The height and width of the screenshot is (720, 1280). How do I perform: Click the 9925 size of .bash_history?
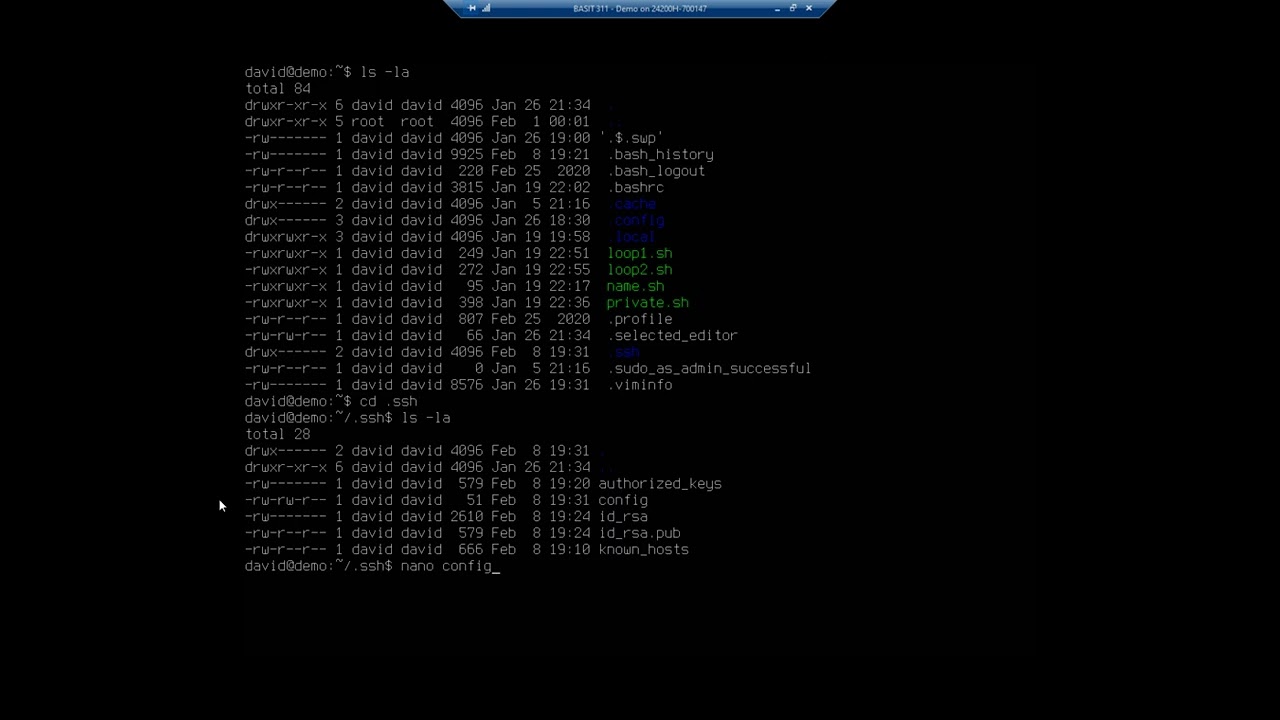click(466, 154)
